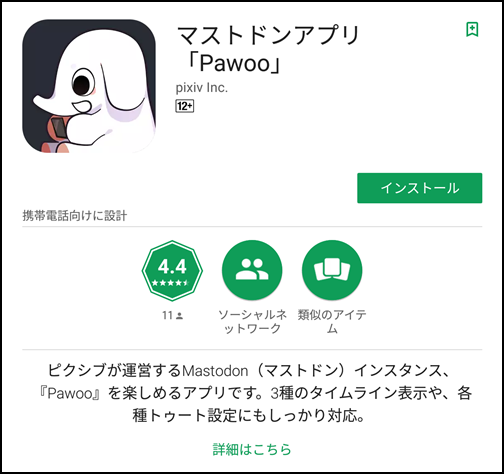504x474 pixels.
Task: Tap the star row inside rating badge
Action: 170,283
